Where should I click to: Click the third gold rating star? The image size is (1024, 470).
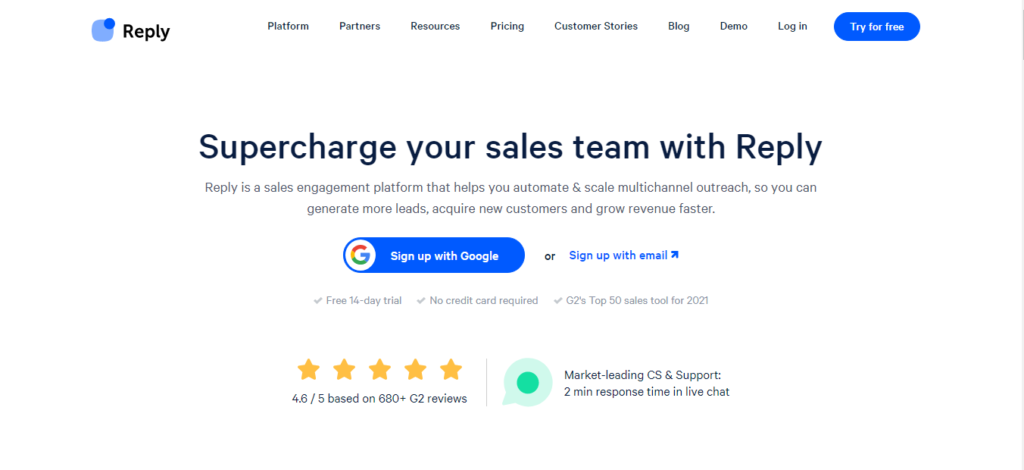pyautogui.click(x=380, y=370)
